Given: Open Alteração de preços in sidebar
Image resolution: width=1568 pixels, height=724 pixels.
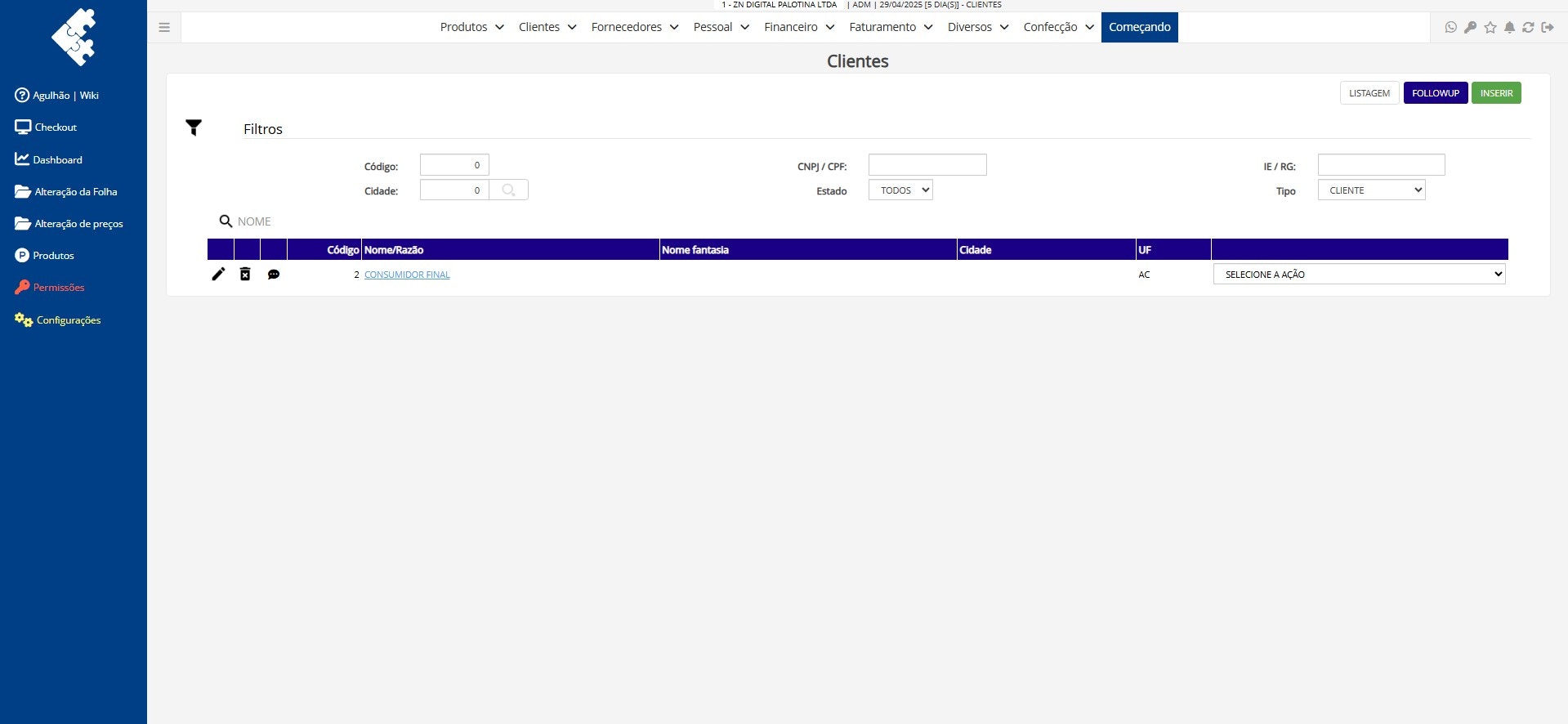Looking at the screenshot, I should 69,223.
